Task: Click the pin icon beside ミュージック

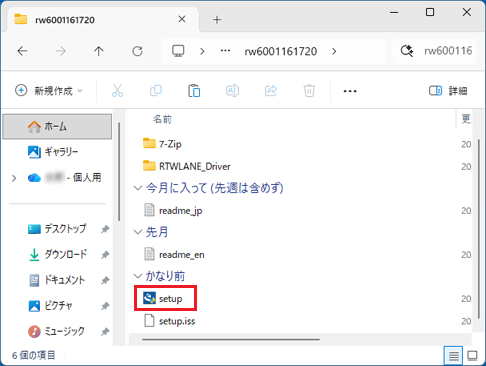Action: click(105, 331)
